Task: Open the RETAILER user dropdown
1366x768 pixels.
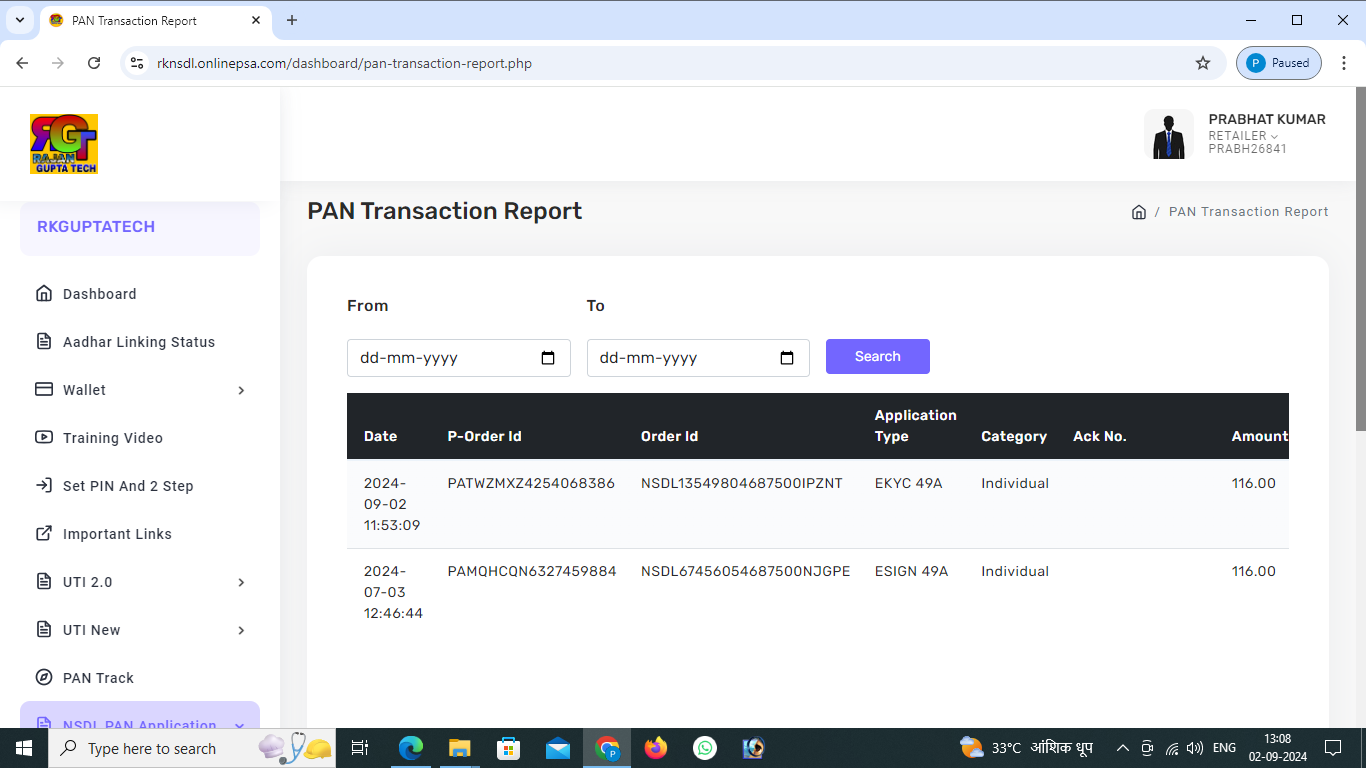Action: 1243,136
